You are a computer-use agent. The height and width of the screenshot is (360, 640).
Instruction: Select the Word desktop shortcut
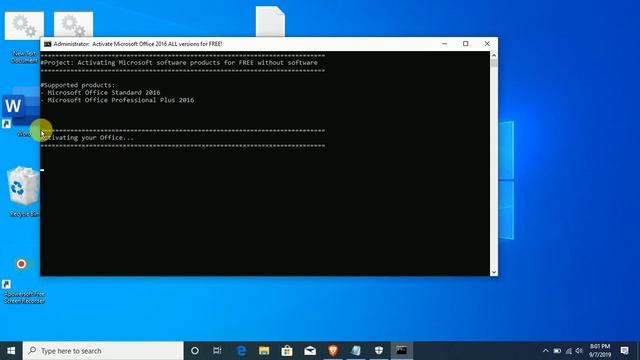pyautogui.click(x=20, y=111)
